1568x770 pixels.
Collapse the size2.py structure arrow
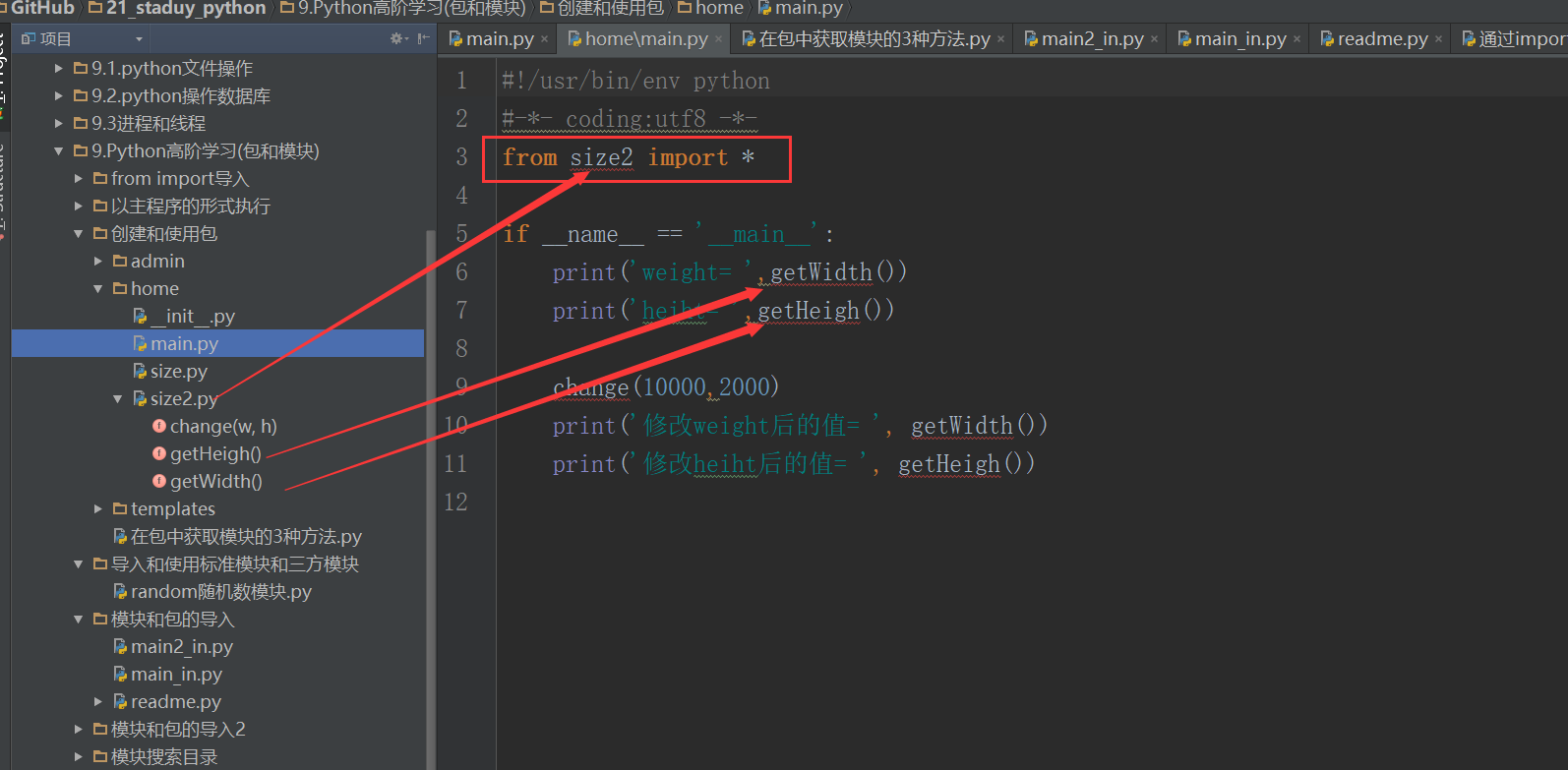[117, 399]
